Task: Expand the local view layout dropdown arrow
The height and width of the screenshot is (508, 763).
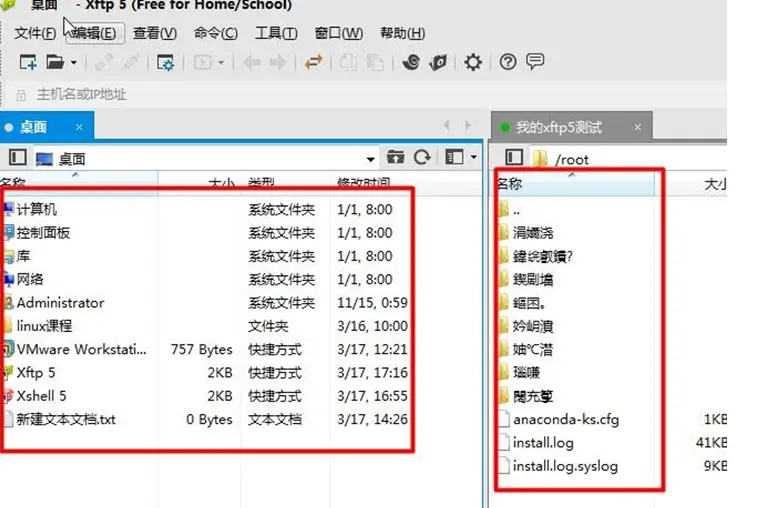Action: [473, 157]
